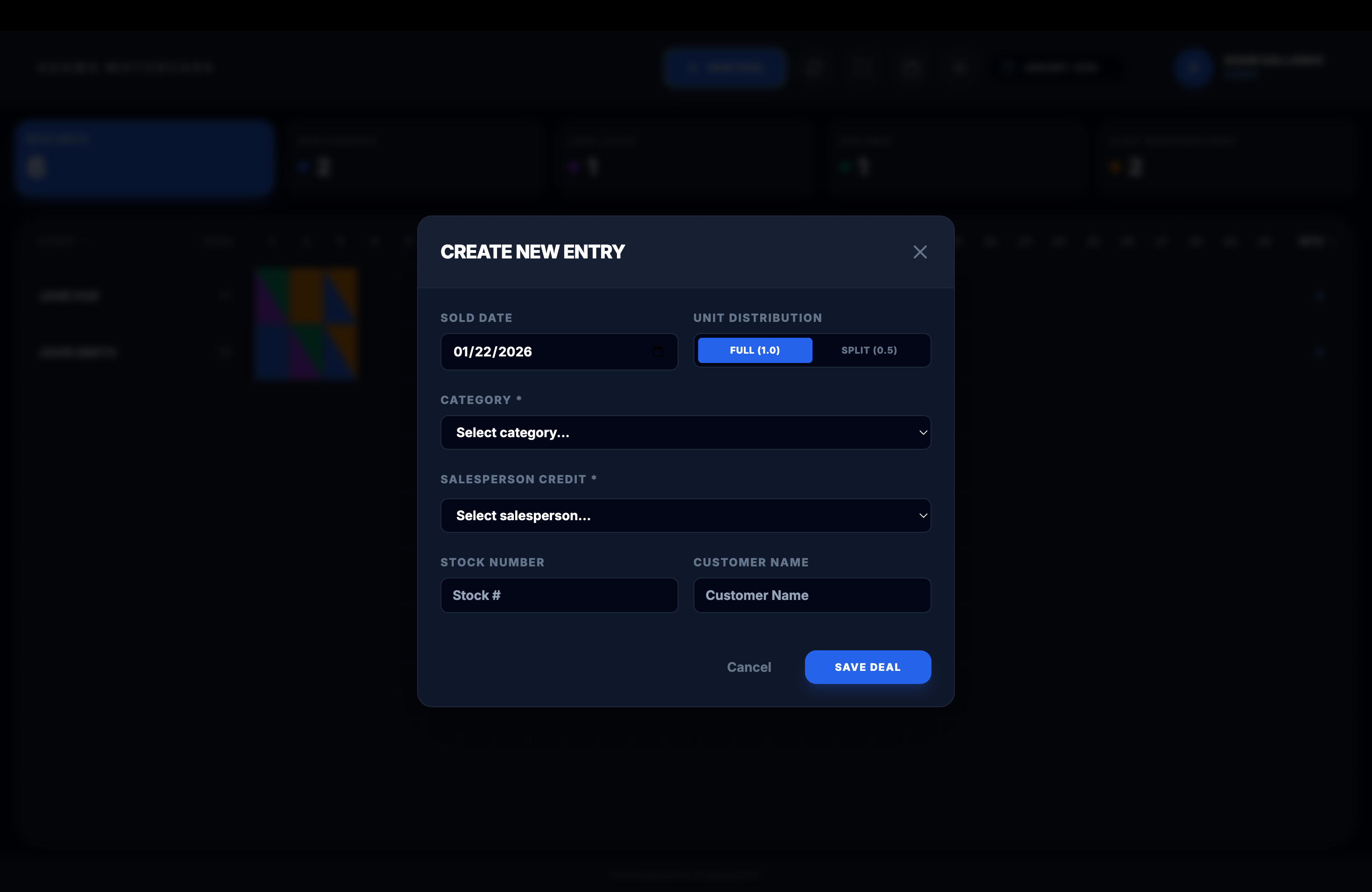1372x892 pixels.
Task: Click the colorful unit thumbnail in the table
Action: coord(306,324)
